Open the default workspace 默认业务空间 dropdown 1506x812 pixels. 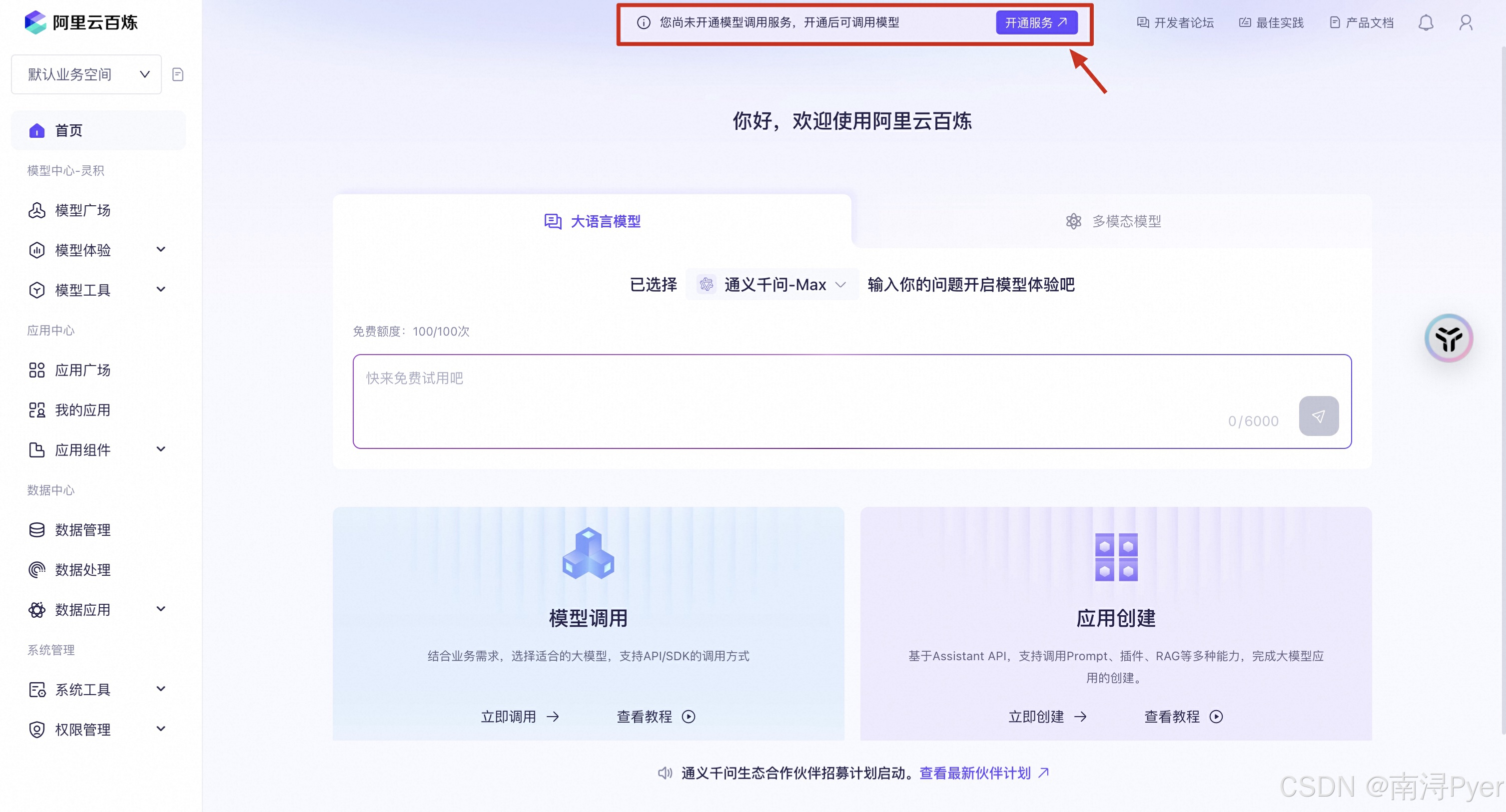[86, 74]
